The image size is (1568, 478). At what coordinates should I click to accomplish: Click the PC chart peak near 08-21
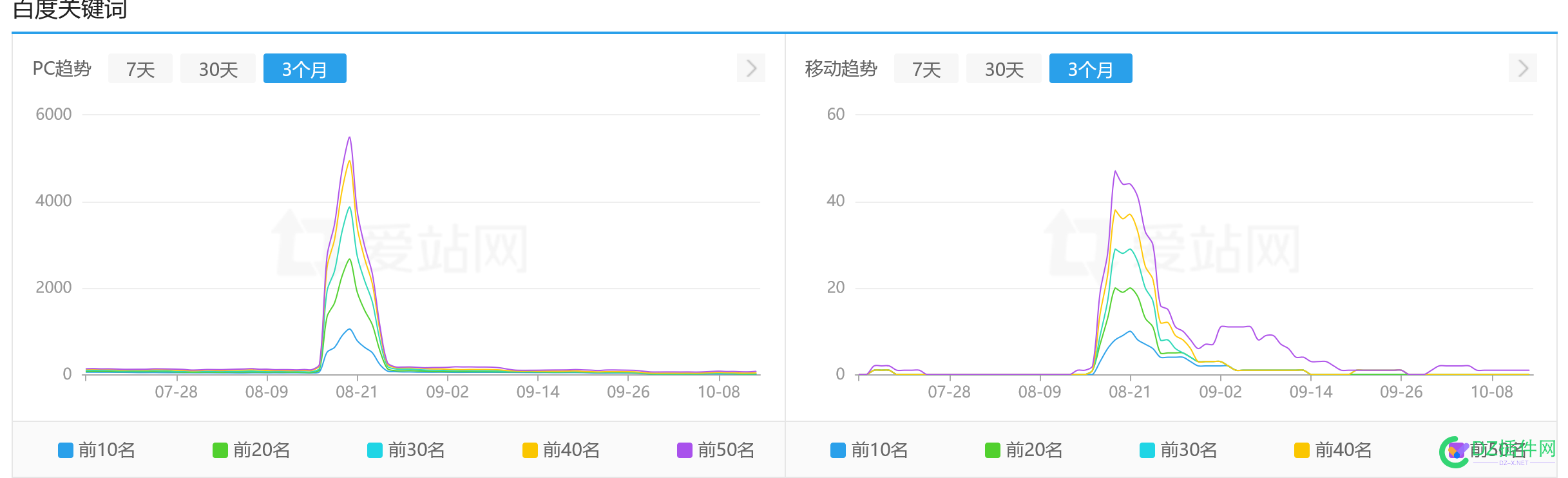point(350,137)
